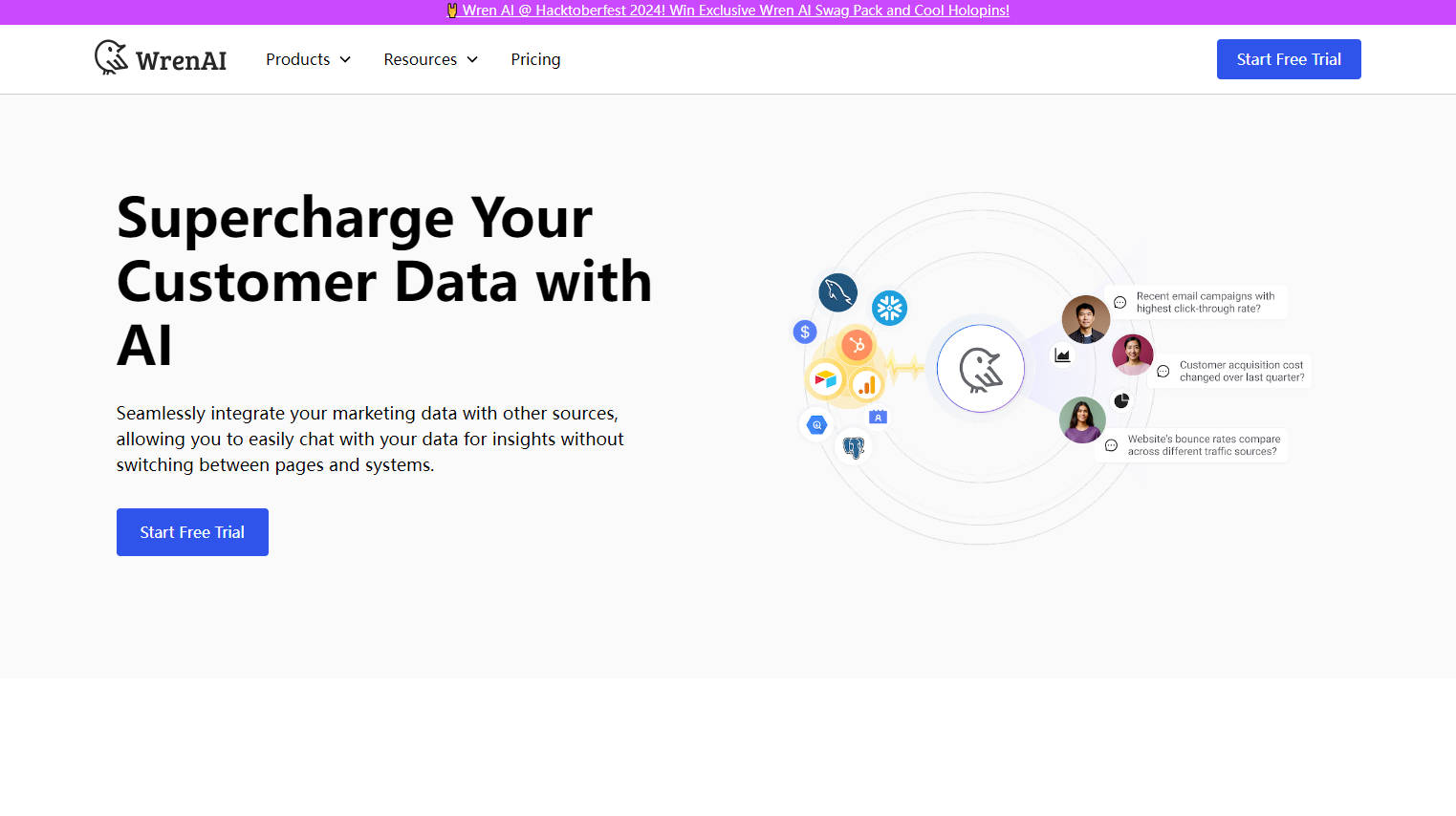Click the hero Start Free Trial button
This screenshot has width=1456, height=816.
[192, 532]
